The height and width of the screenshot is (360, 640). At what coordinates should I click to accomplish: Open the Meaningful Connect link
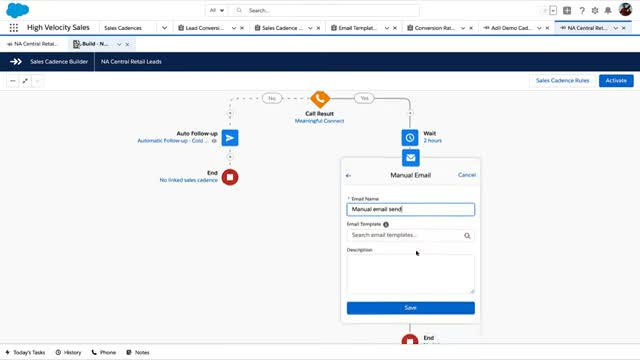(x=320, y=121)
